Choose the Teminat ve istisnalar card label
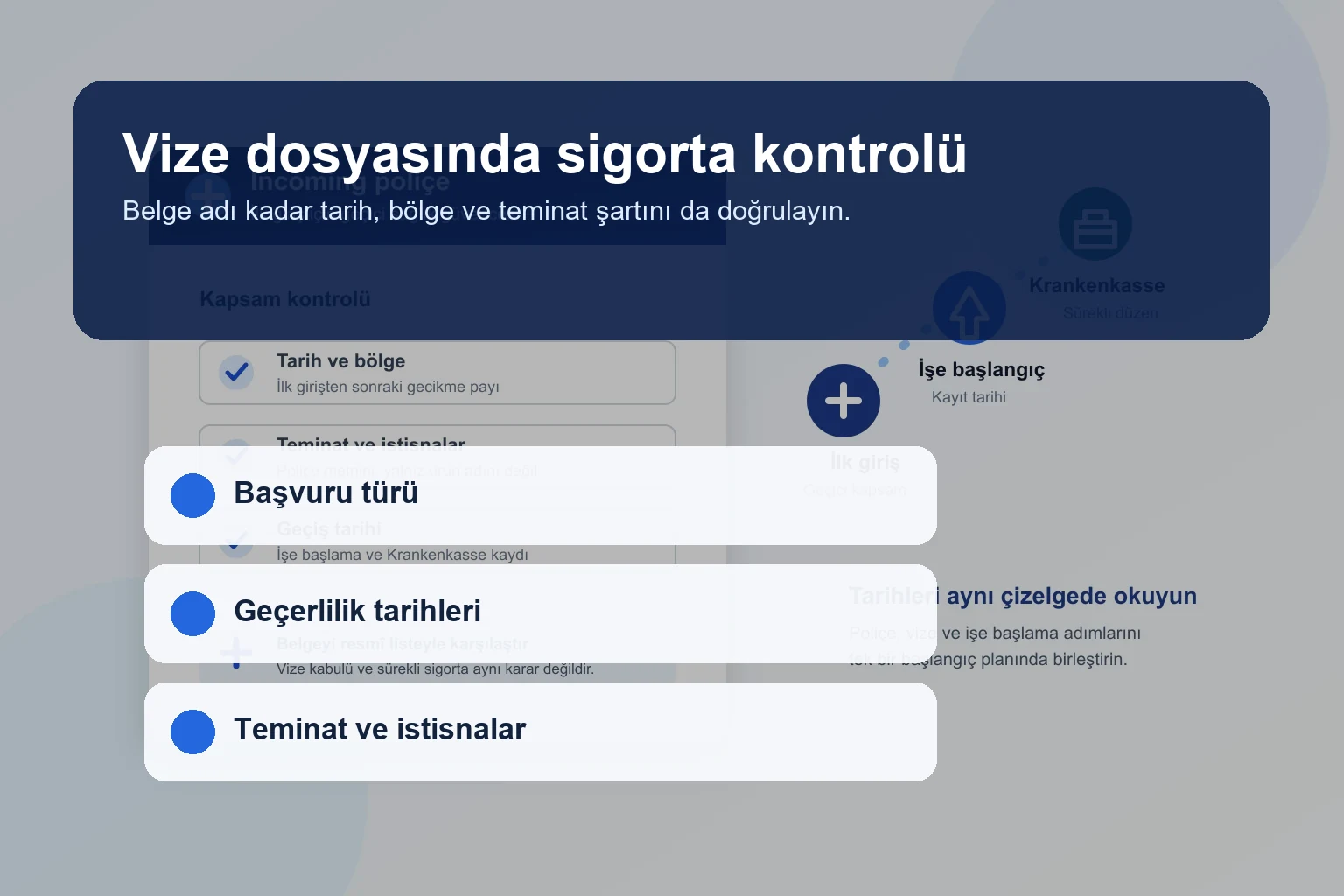This screenshot has height=896, width=1344. [x=380, y=729]
